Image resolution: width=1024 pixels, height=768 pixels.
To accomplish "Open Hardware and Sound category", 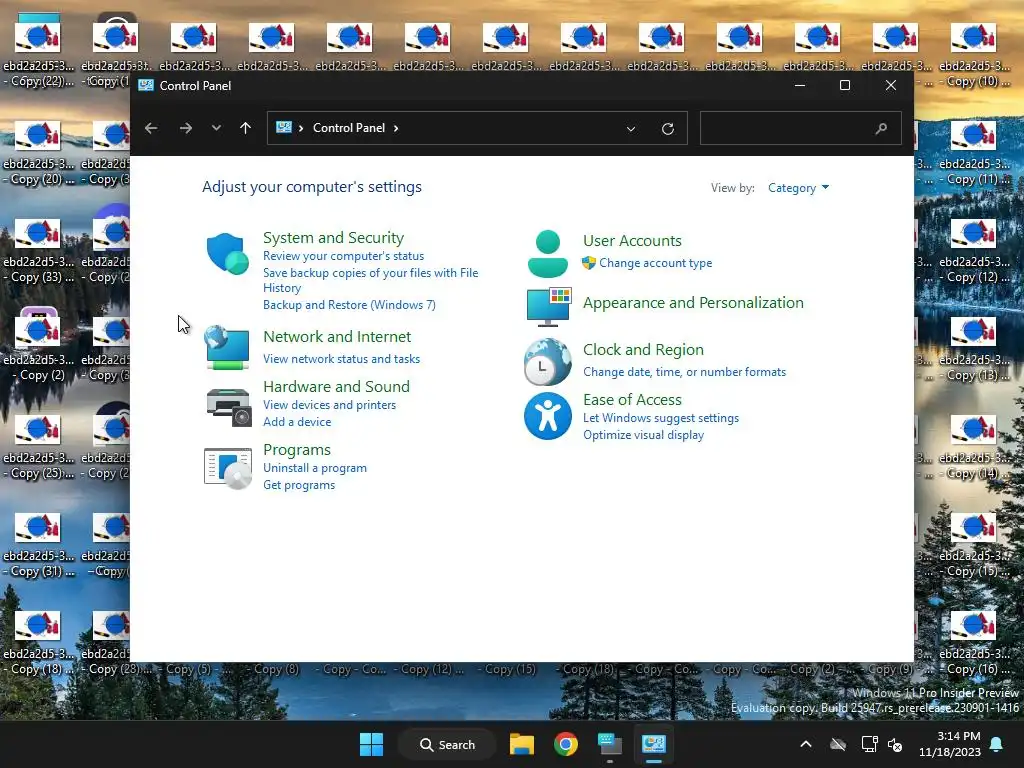I will 336,387.
